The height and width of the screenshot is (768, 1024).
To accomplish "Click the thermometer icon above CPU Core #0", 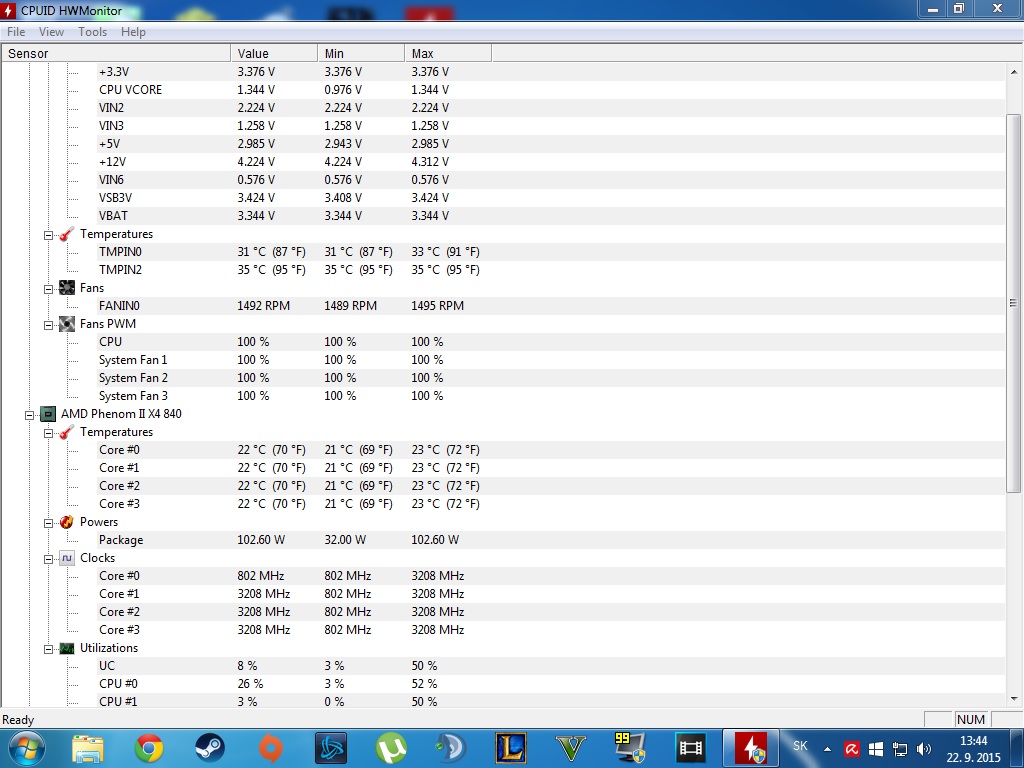I will coord(67,432).
